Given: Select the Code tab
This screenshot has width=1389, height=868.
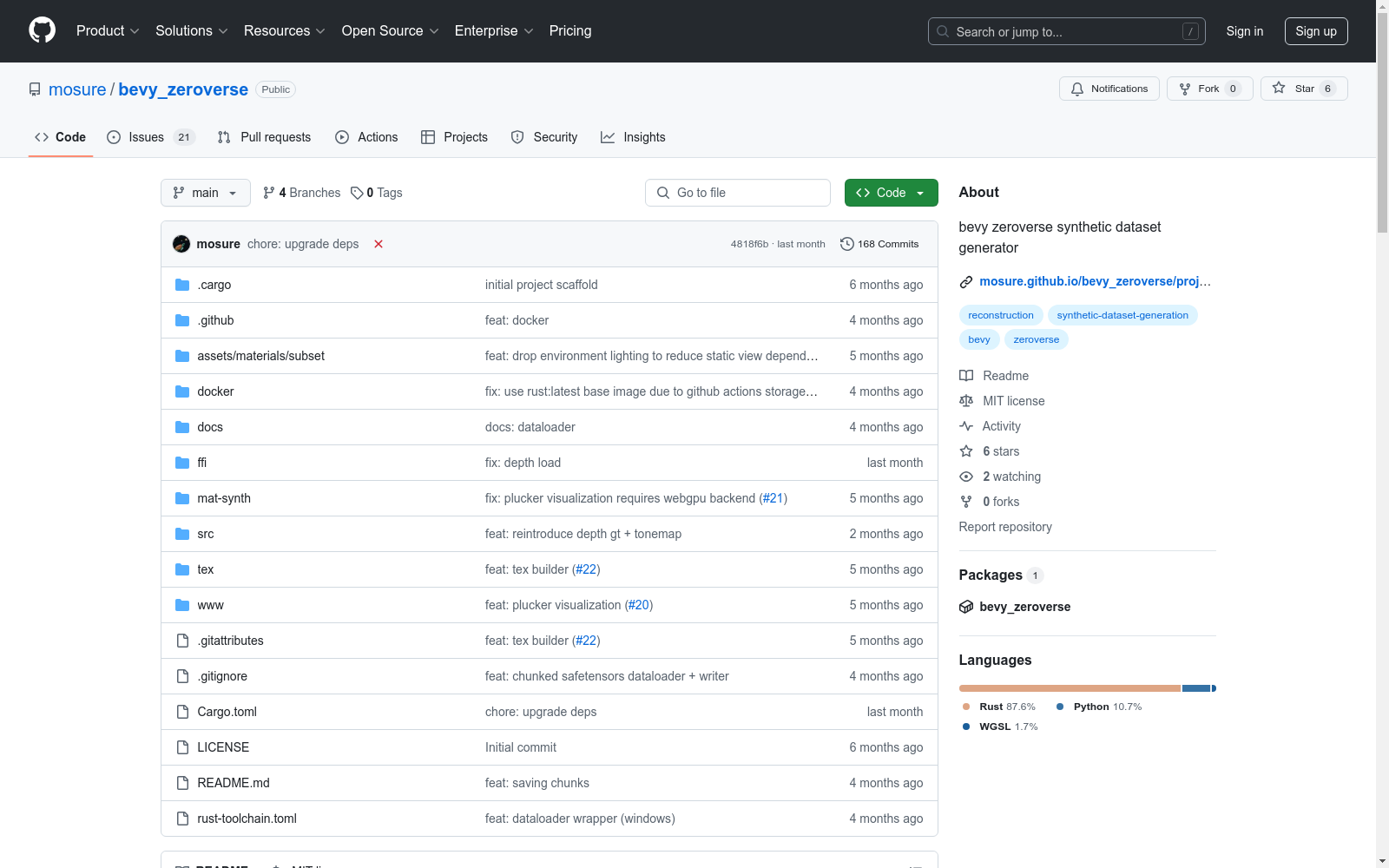Looking at the screenshot, I should 61,137.
